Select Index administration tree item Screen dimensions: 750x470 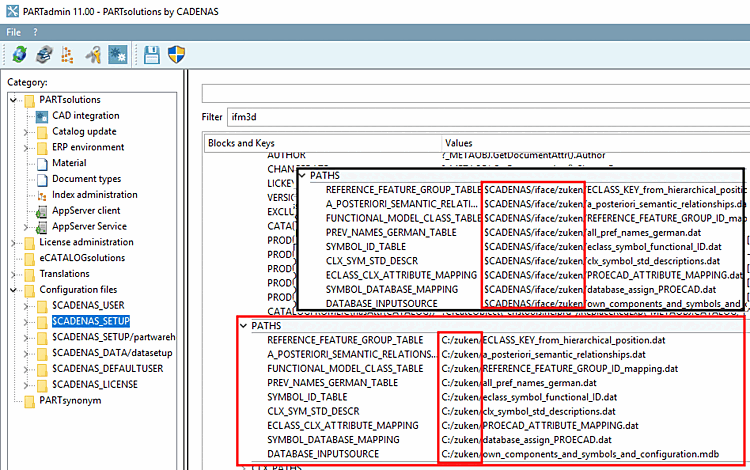[x=94, y=195]
